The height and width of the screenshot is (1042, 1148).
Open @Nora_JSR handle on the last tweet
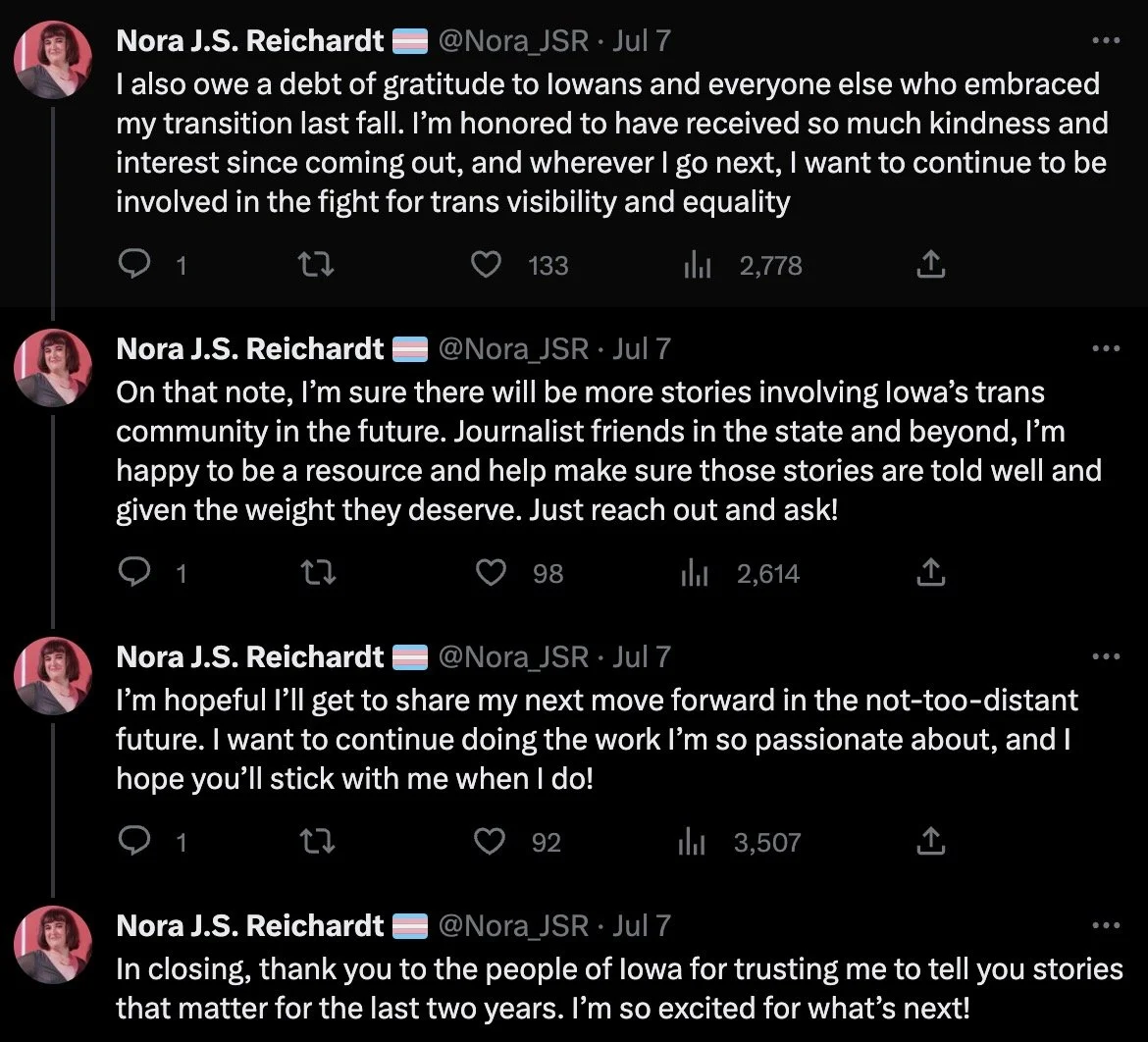click(511, 925)
